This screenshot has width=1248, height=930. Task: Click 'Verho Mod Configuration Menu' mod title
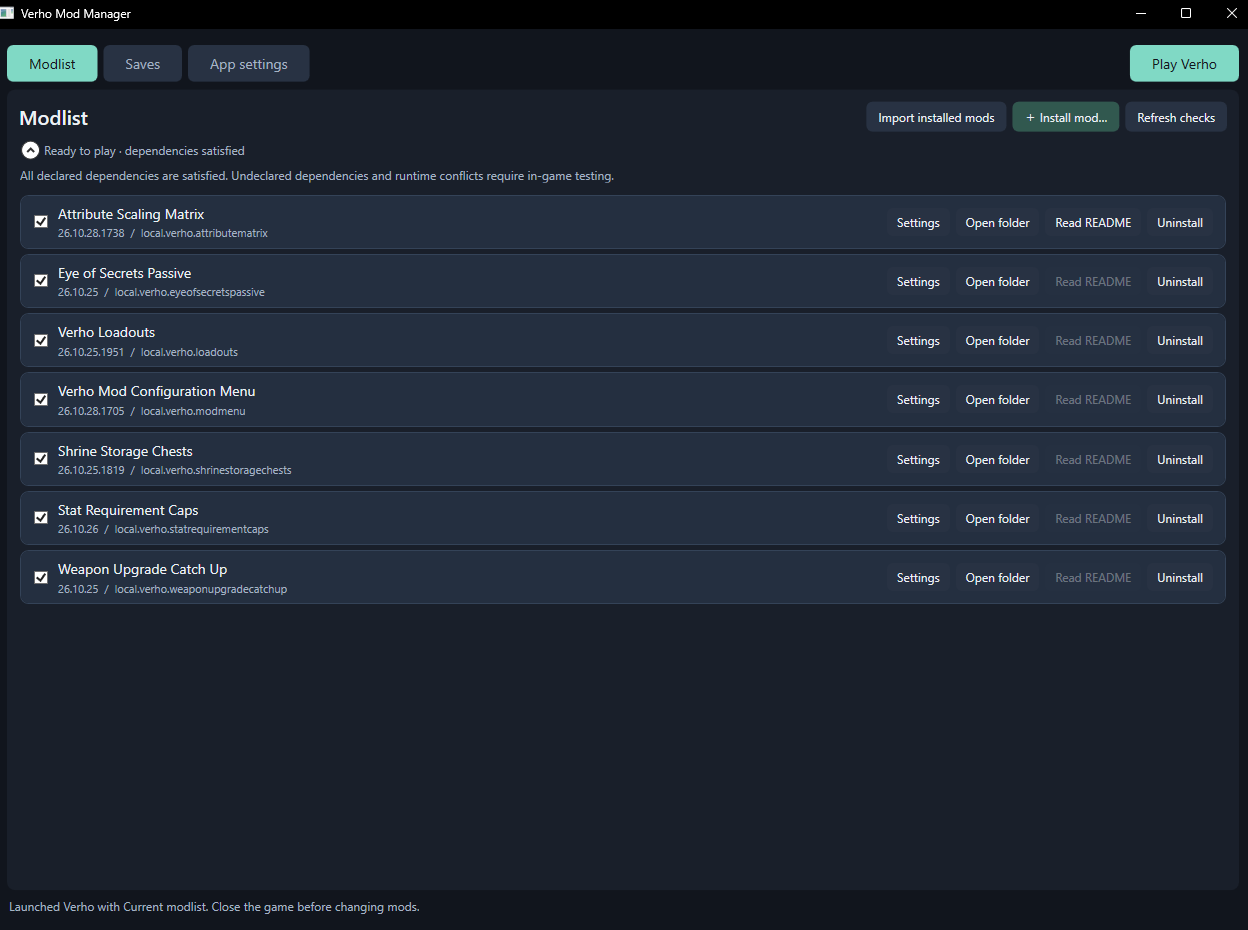pyautogui.click(x=157, y=391)
